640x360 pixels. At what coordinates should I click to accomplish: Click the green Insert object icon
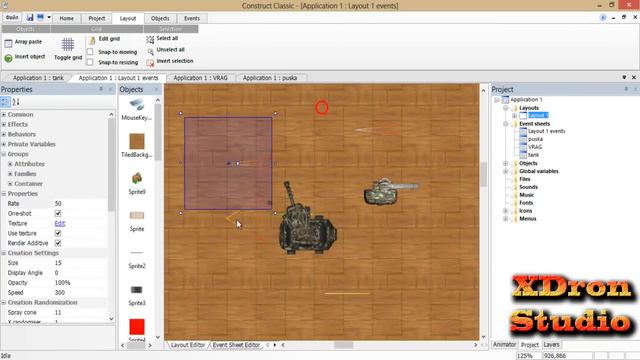[x=8, y=58]
